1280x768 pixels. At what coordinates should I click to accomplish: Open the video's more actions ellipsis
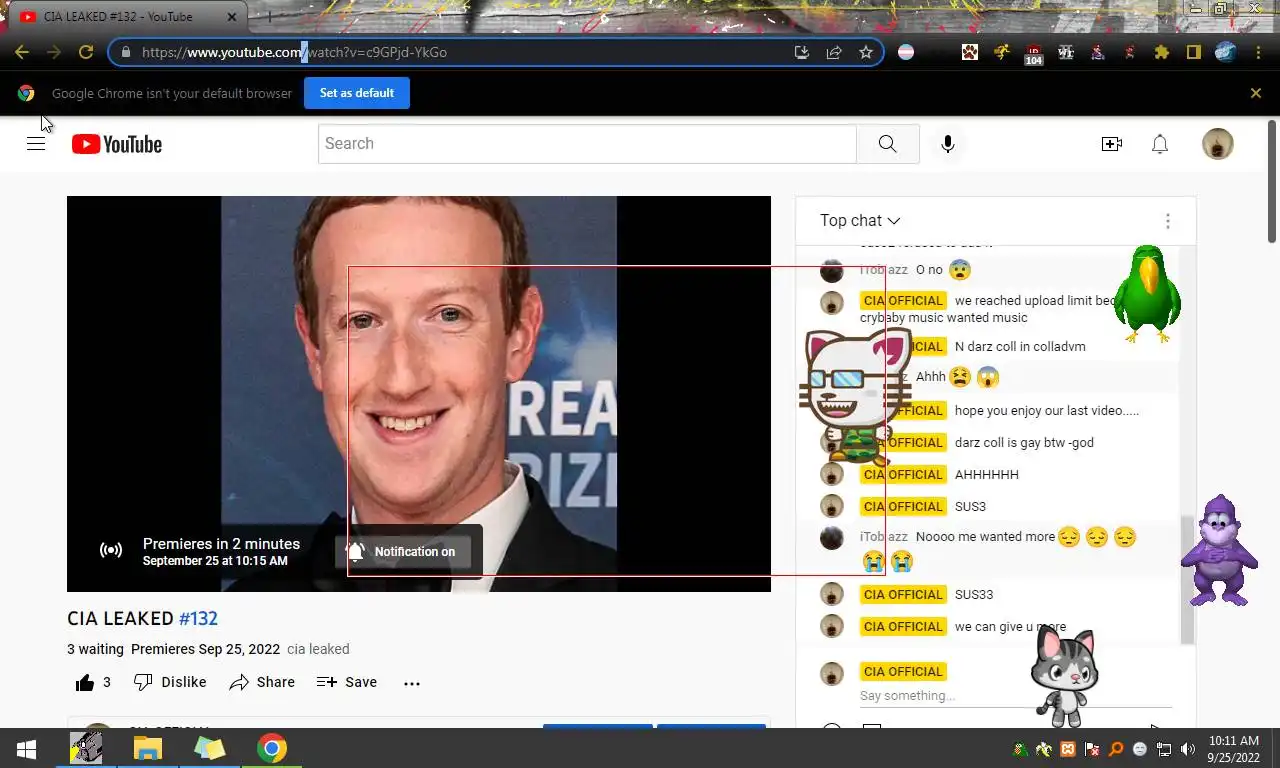coord(412,683)
